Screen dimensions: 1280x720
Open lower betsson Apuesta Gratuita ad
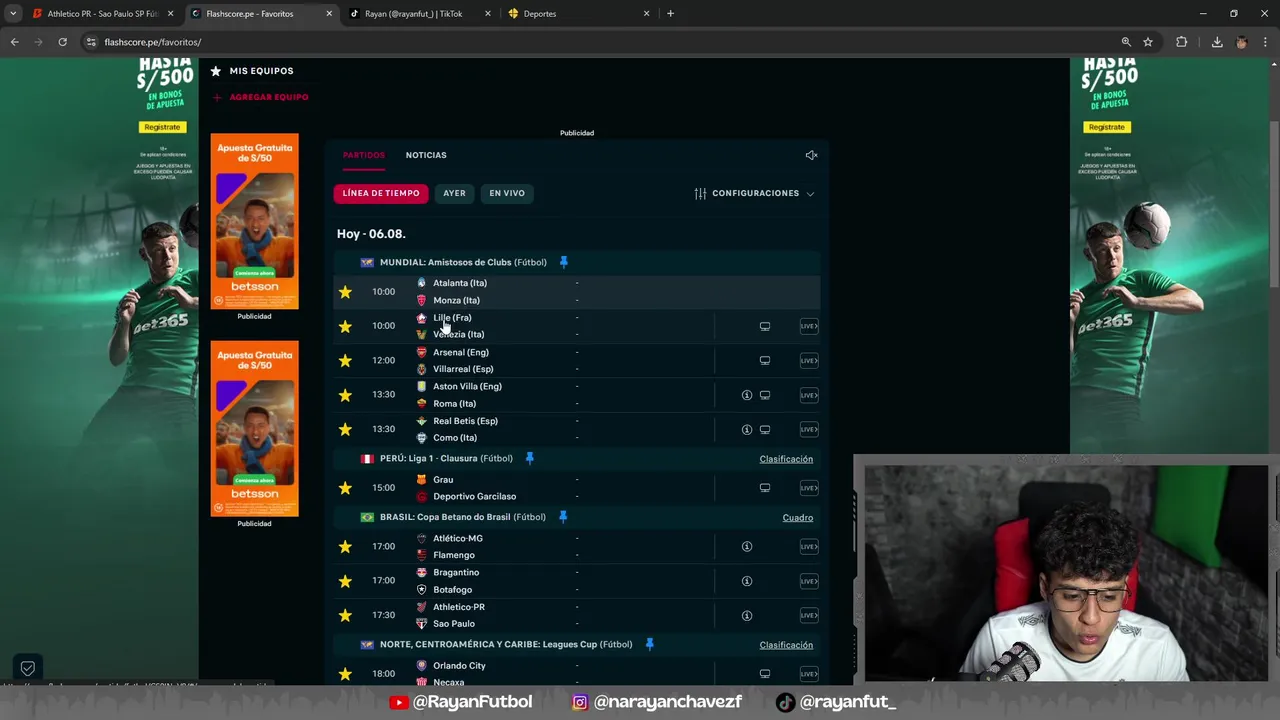tap(254, 429)
